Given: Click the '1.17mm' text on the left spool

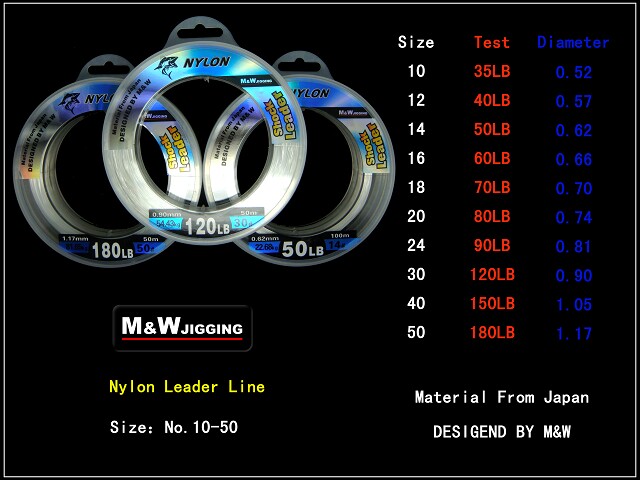Looking at the screenshot, I should [x=75, y=239].
